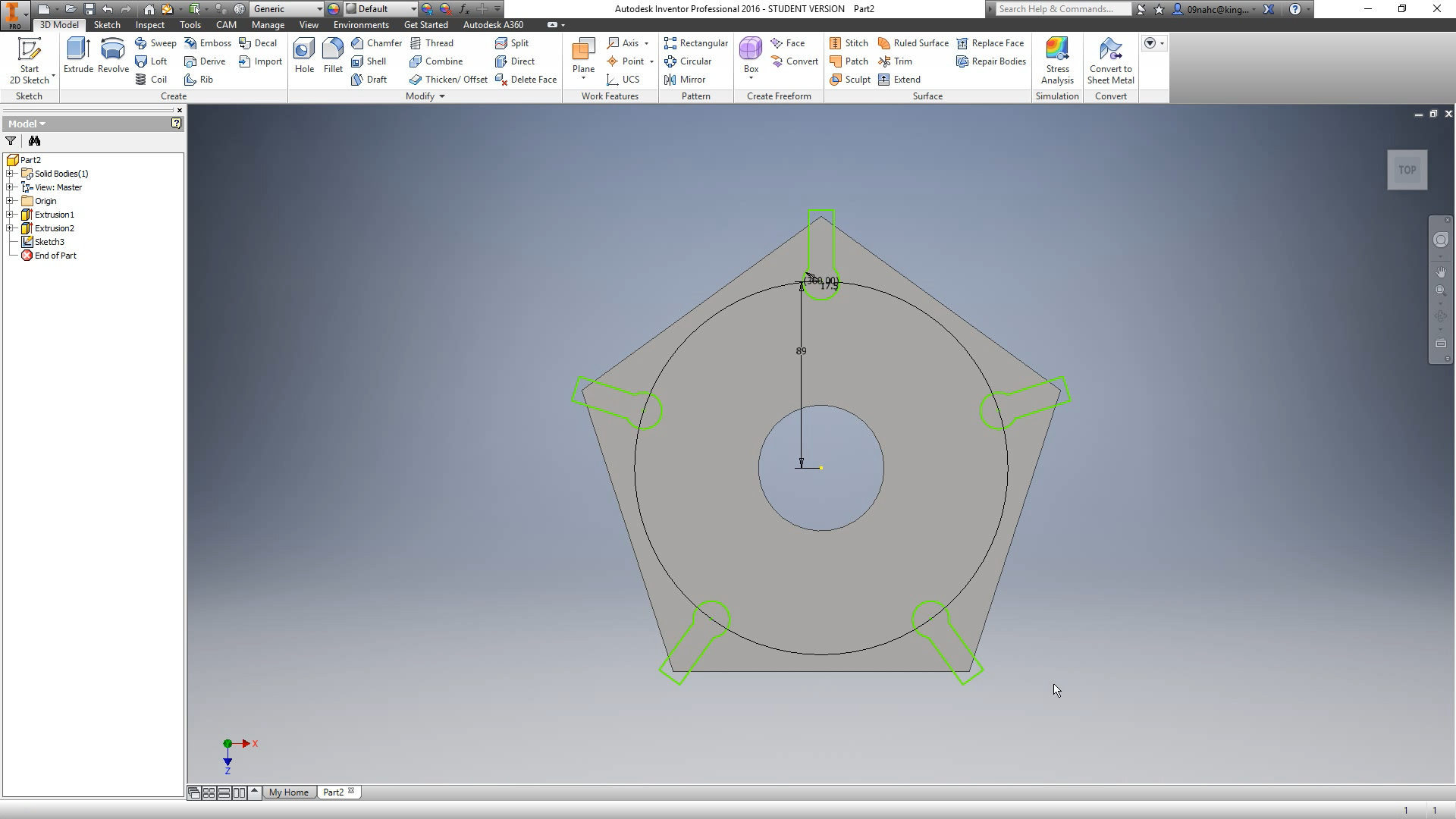The width and height of the screenshot is (1456, 819).
Task: Switch to the My Home document tab
Action: (x=289, y=792)
